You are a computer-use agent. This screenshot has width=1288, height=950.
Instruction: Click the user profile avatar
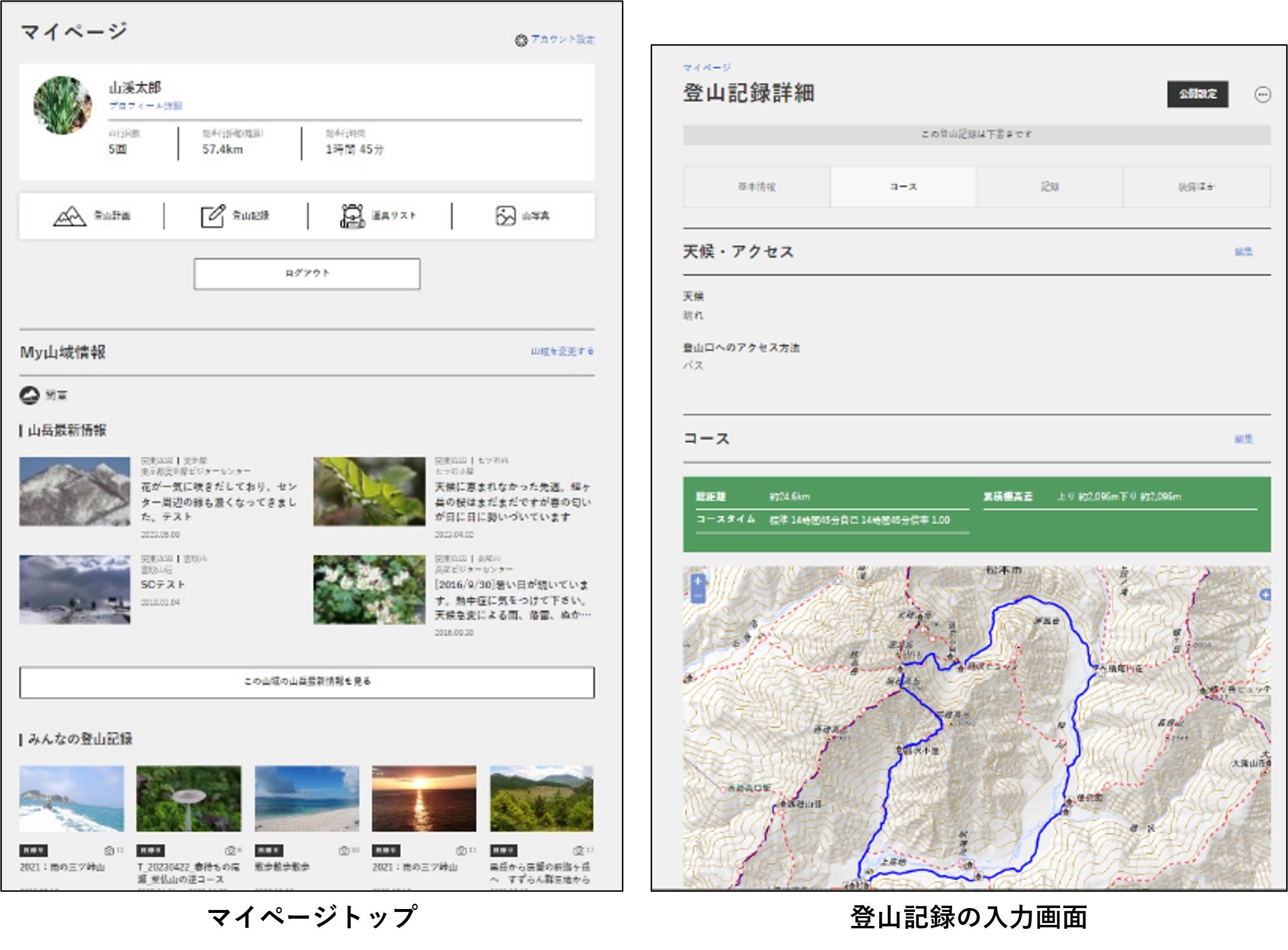click(63, 106)
